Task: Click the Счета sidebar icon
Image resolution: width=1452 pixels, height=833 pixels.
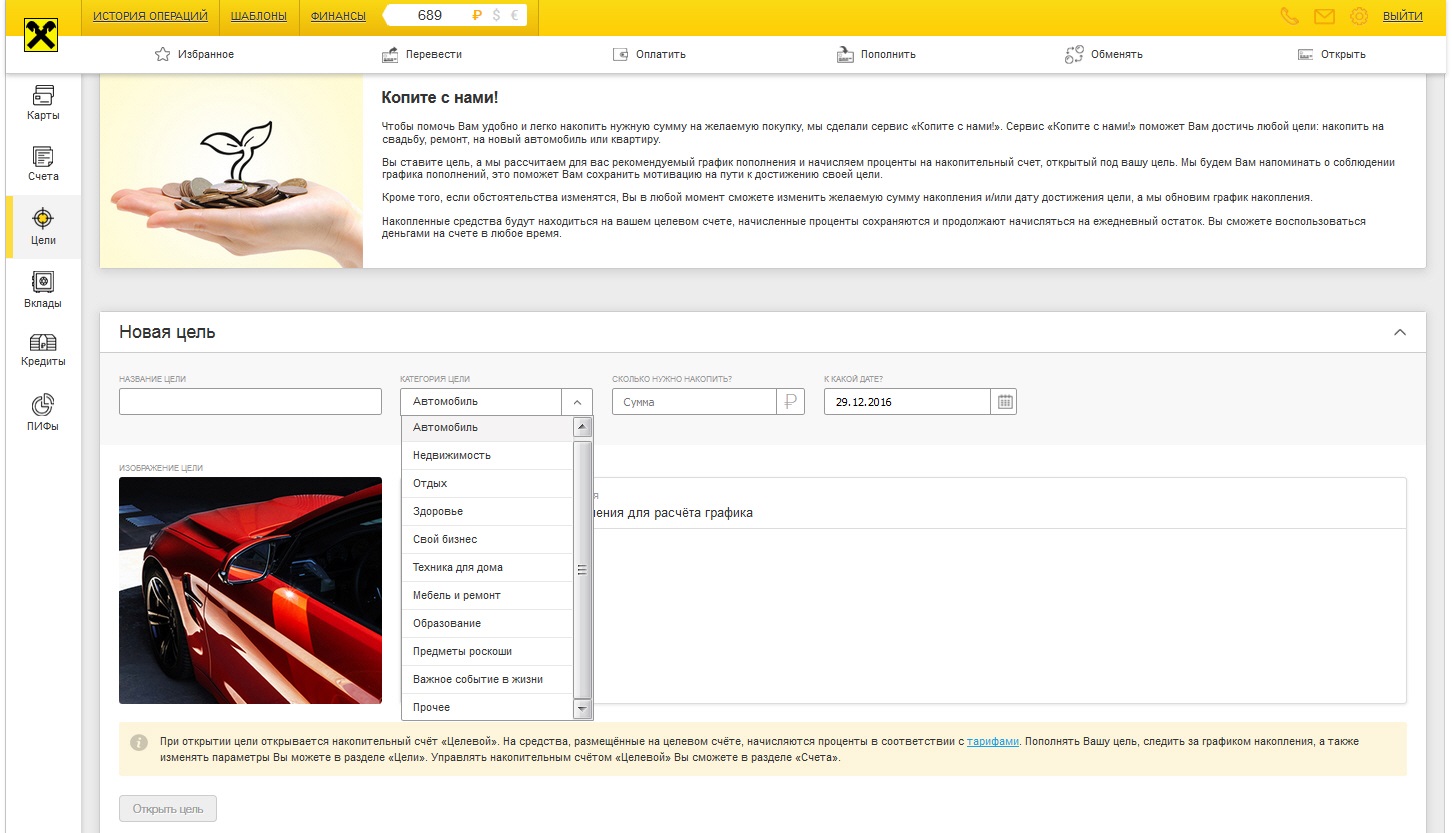Action: [x=43, y=157]
